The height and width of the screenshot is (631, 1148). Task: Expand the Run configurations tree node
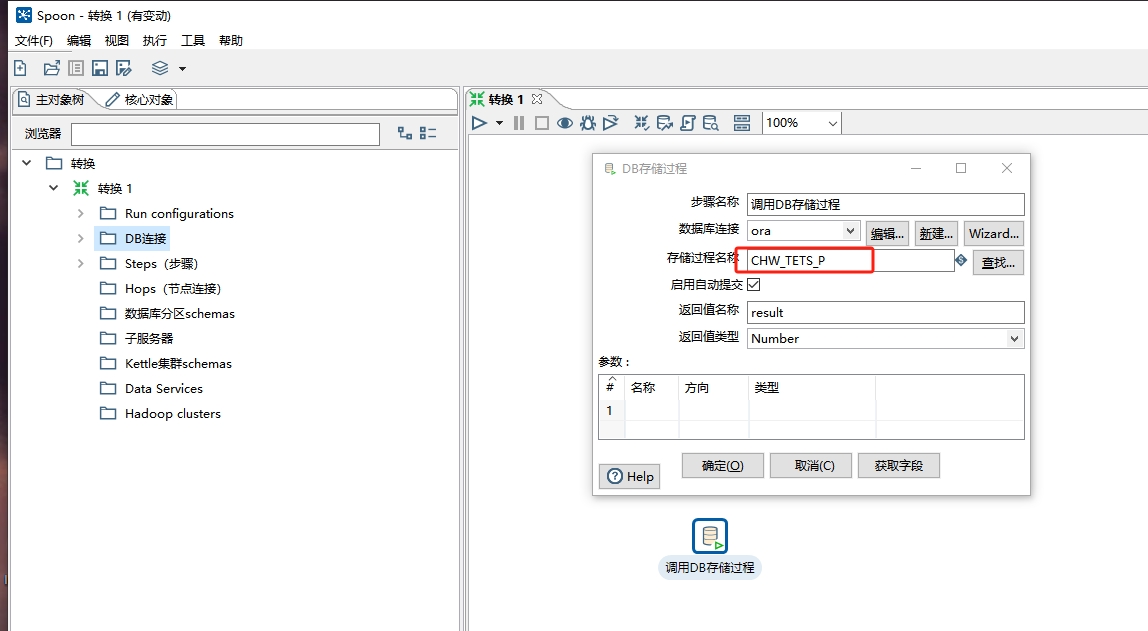point(81,214)
